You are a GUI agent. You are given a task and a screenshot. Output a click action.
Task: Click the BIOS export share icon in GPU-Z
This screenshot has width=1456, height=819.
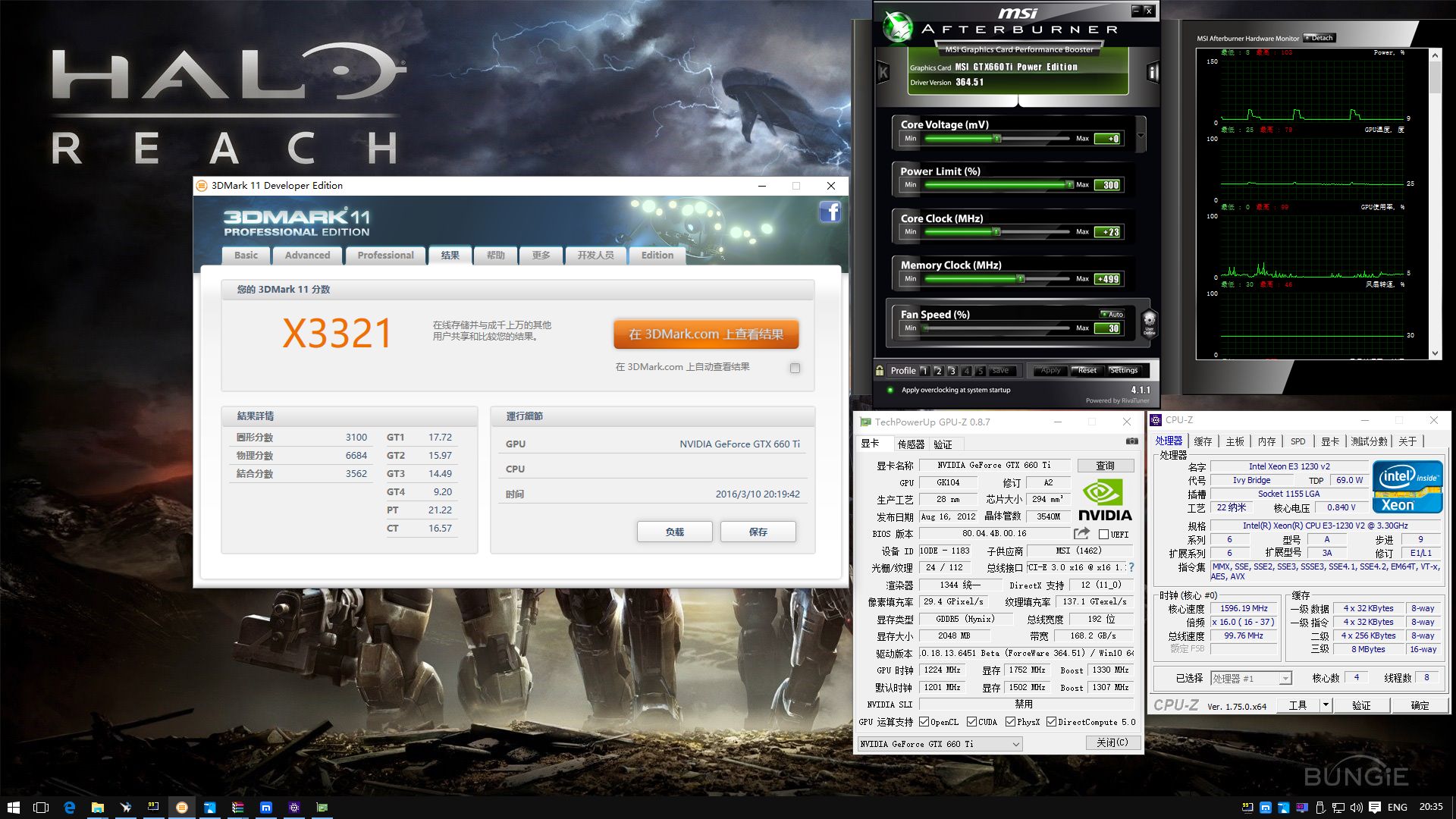click(x=1081, y=534)
